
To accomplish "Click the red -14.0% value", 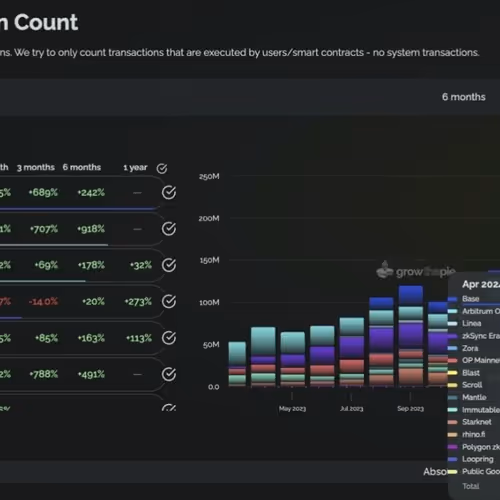I will (43, 302).
